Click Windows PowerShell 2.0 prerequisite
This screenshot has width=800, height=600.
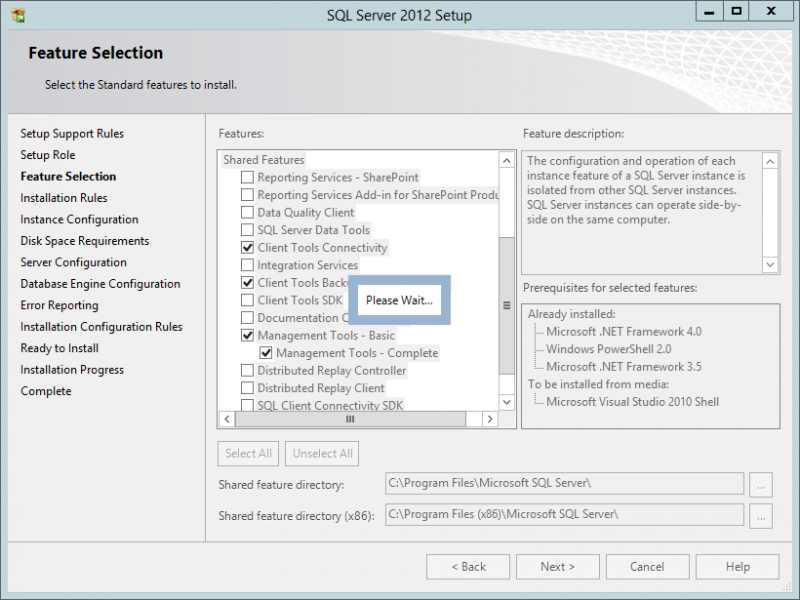[x=609, y=349]
